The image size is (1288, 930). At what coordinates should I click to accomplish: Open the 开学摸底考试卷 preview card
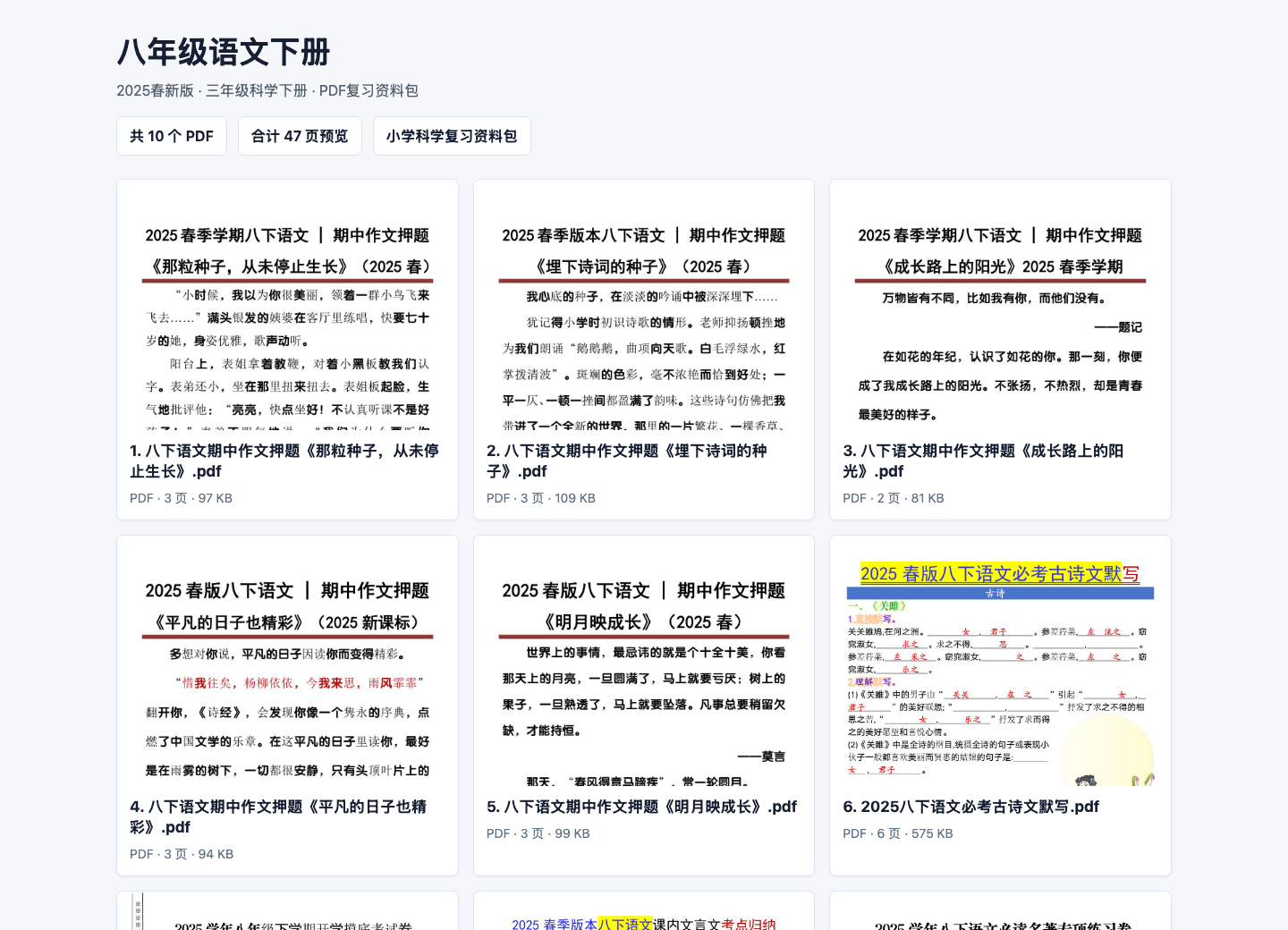[x=287, y=911]
